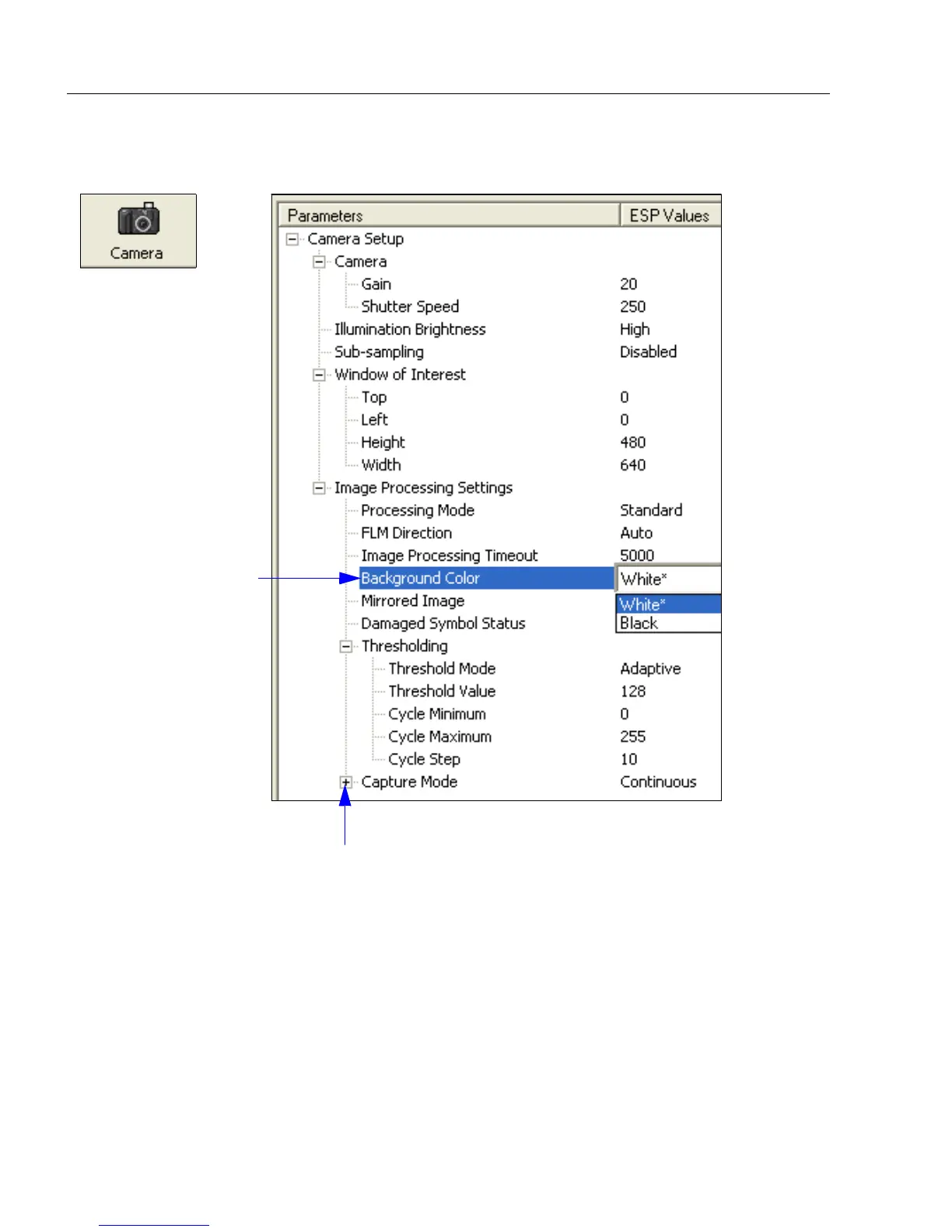Click the Parameters column header
Image resolution: width=952 pixels, height=1232 pixels.
448,215
